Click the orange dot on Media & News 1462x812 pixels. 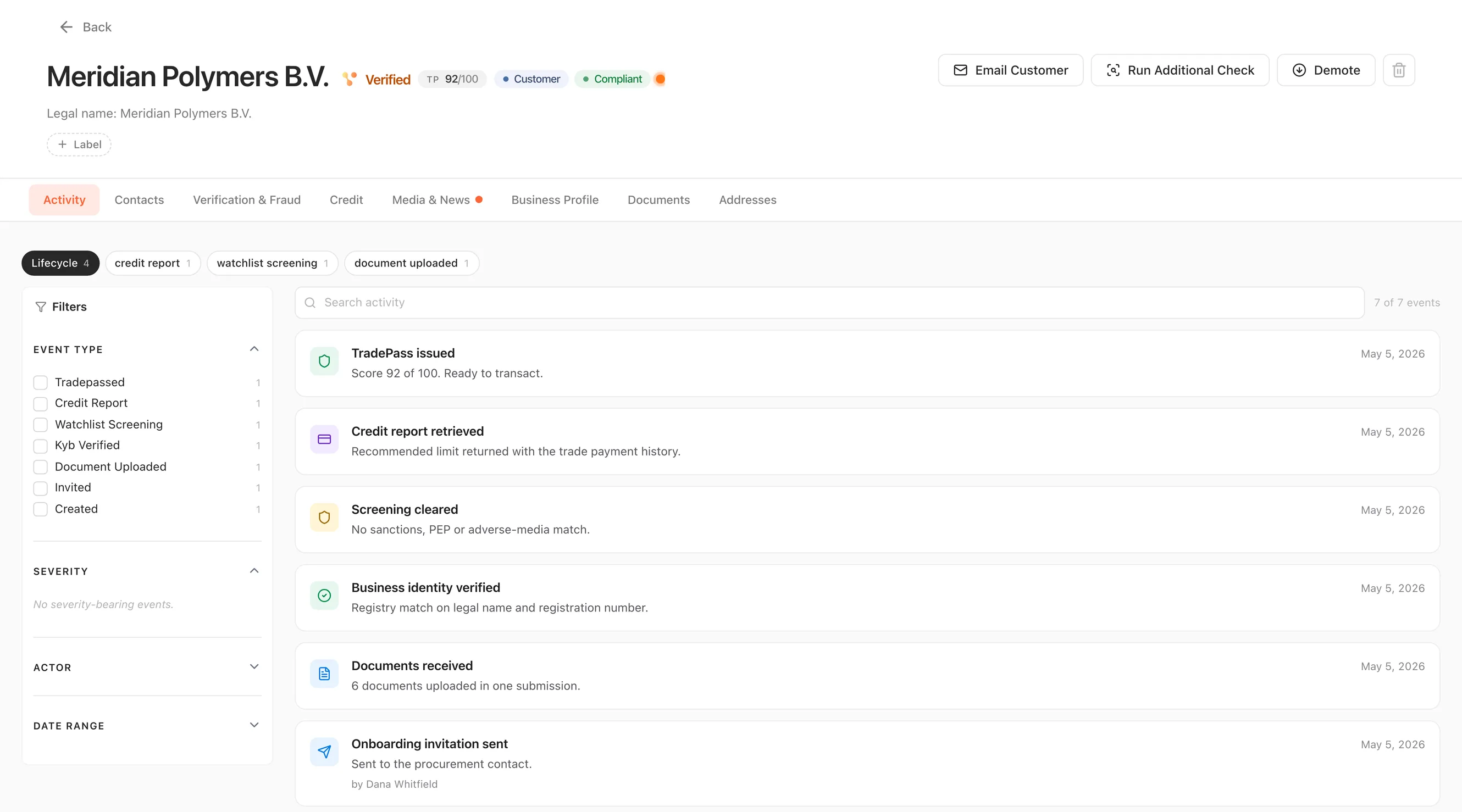(x=479, y=199)
